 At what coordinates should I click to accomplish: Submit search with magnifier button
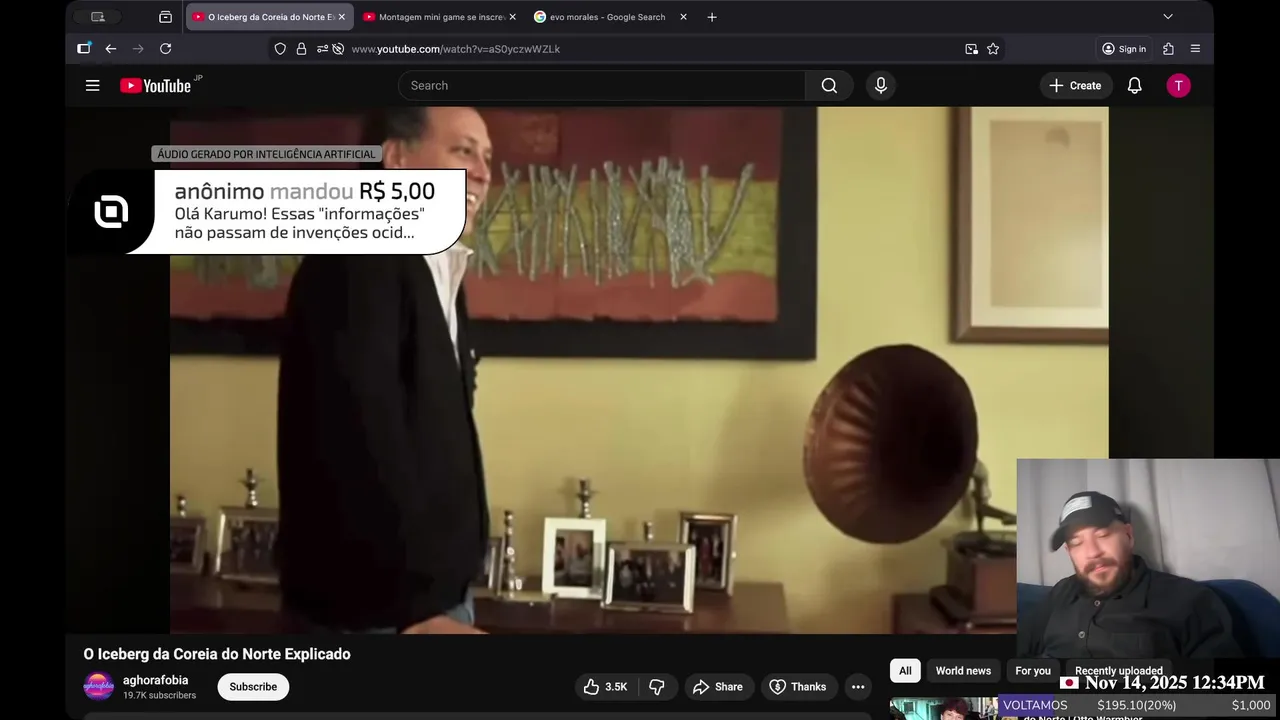coord(829,86)
